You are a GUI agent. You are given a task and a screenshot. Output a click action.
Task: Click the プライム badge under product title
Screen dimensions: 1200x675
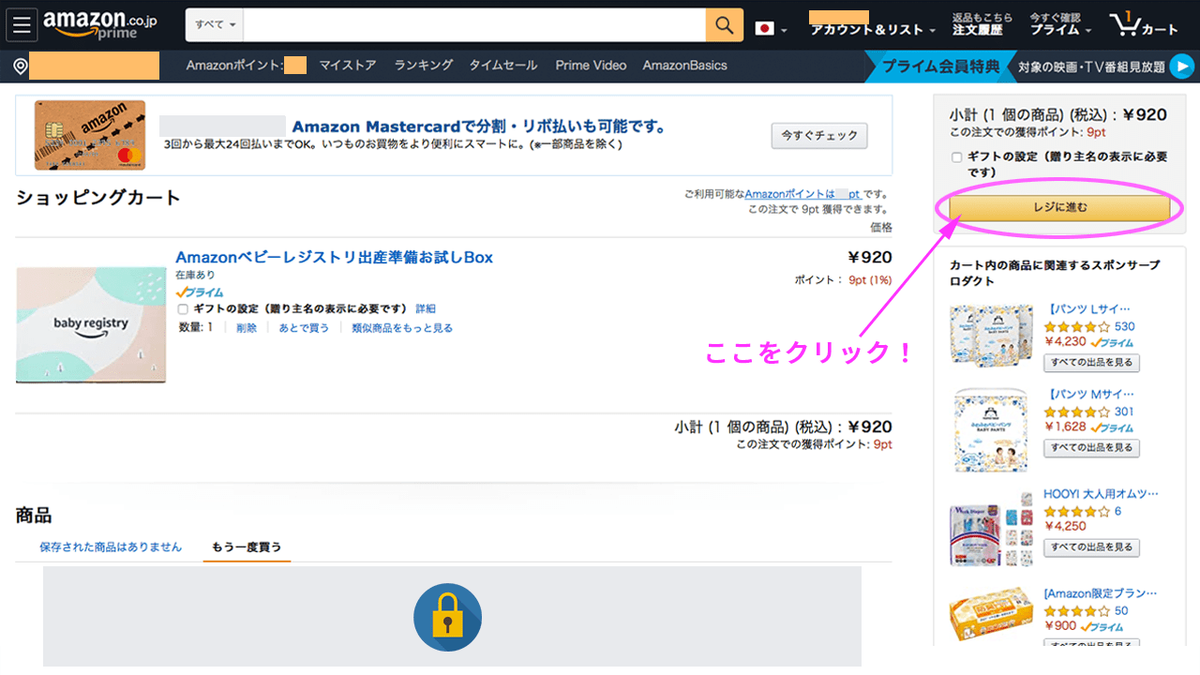pos(199,292)
